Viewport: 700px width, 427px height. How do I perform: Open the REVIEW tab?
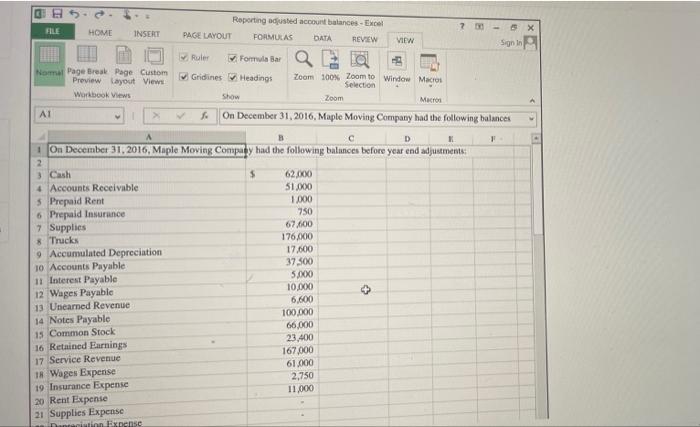tap(364, 39)
